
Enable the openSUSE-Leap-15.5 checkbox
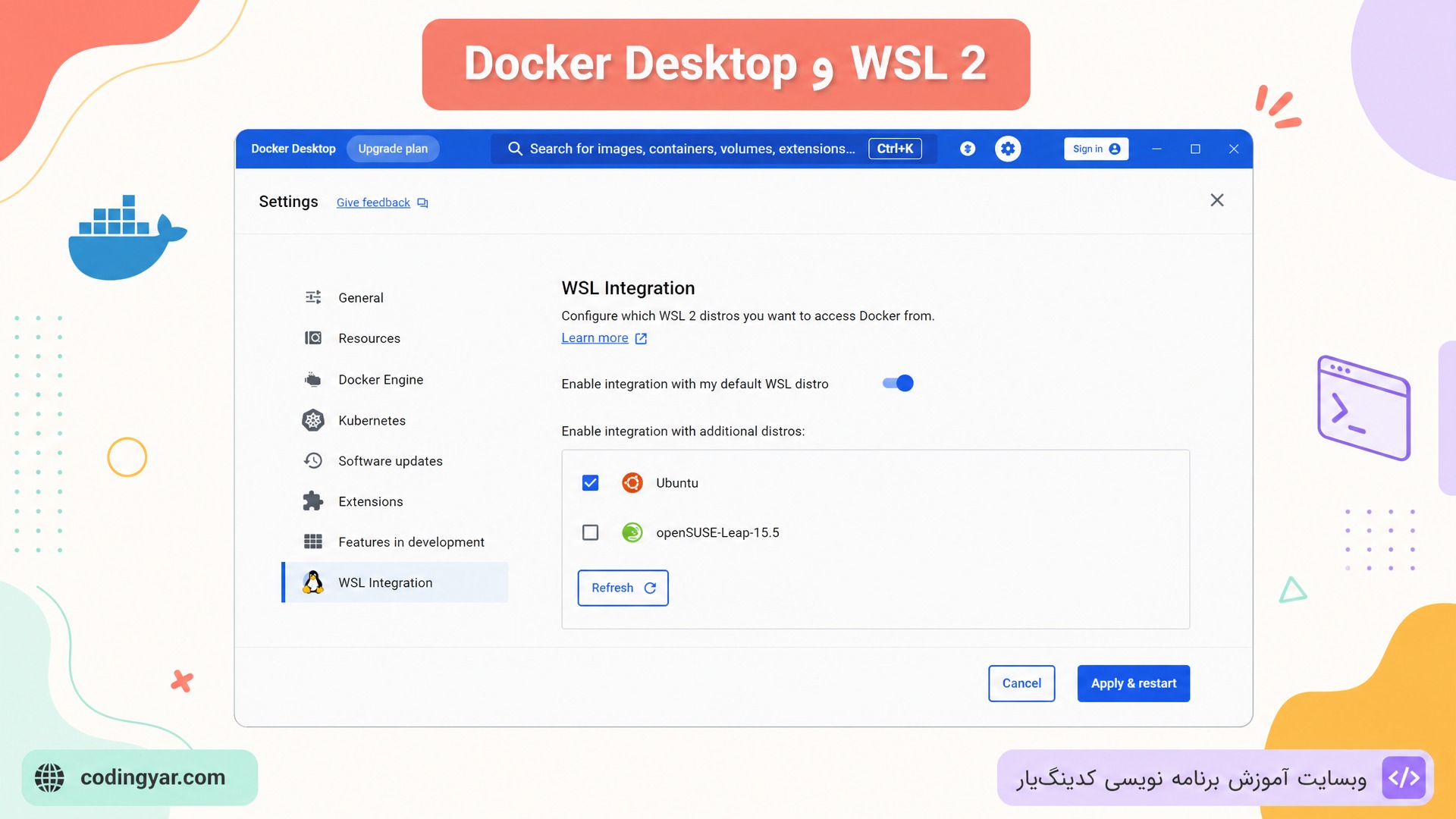pos(590,532)
